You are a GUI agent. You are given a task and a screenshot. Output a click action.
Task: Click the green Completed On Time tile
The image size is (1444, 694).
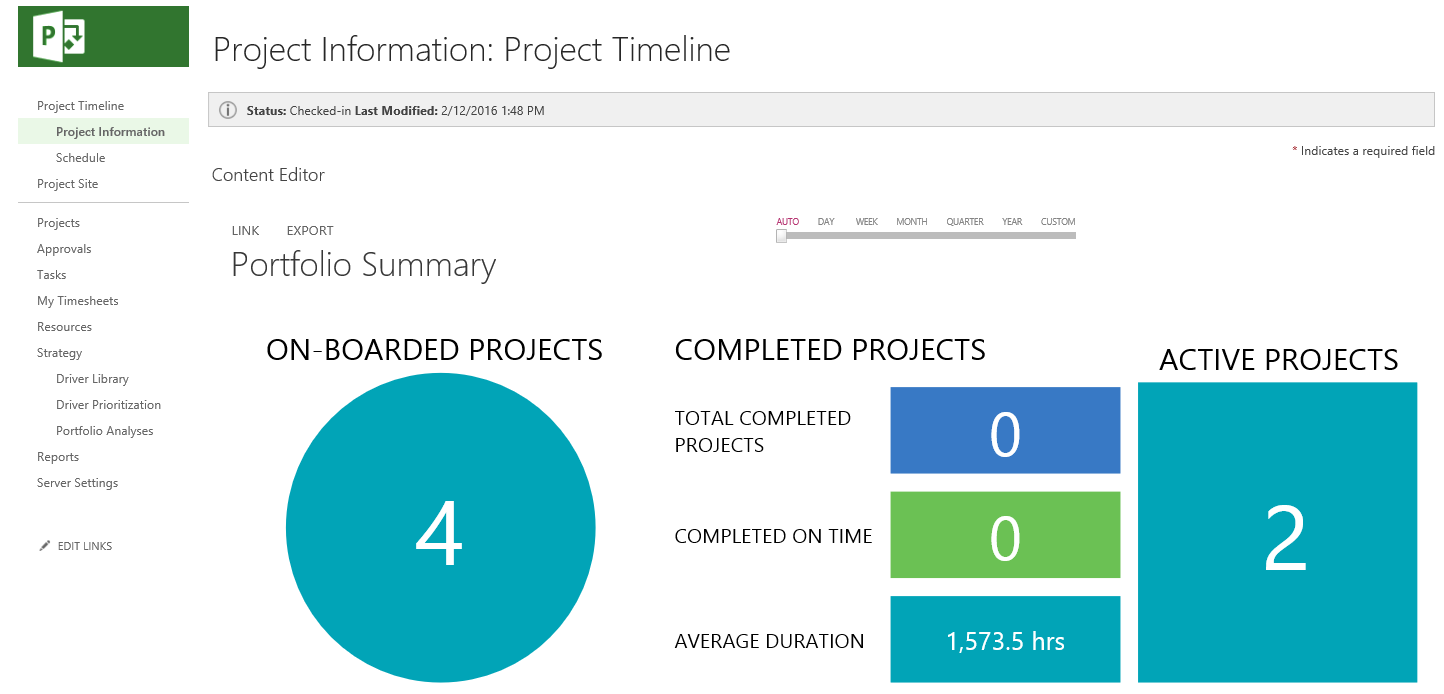pos(1005,535)
